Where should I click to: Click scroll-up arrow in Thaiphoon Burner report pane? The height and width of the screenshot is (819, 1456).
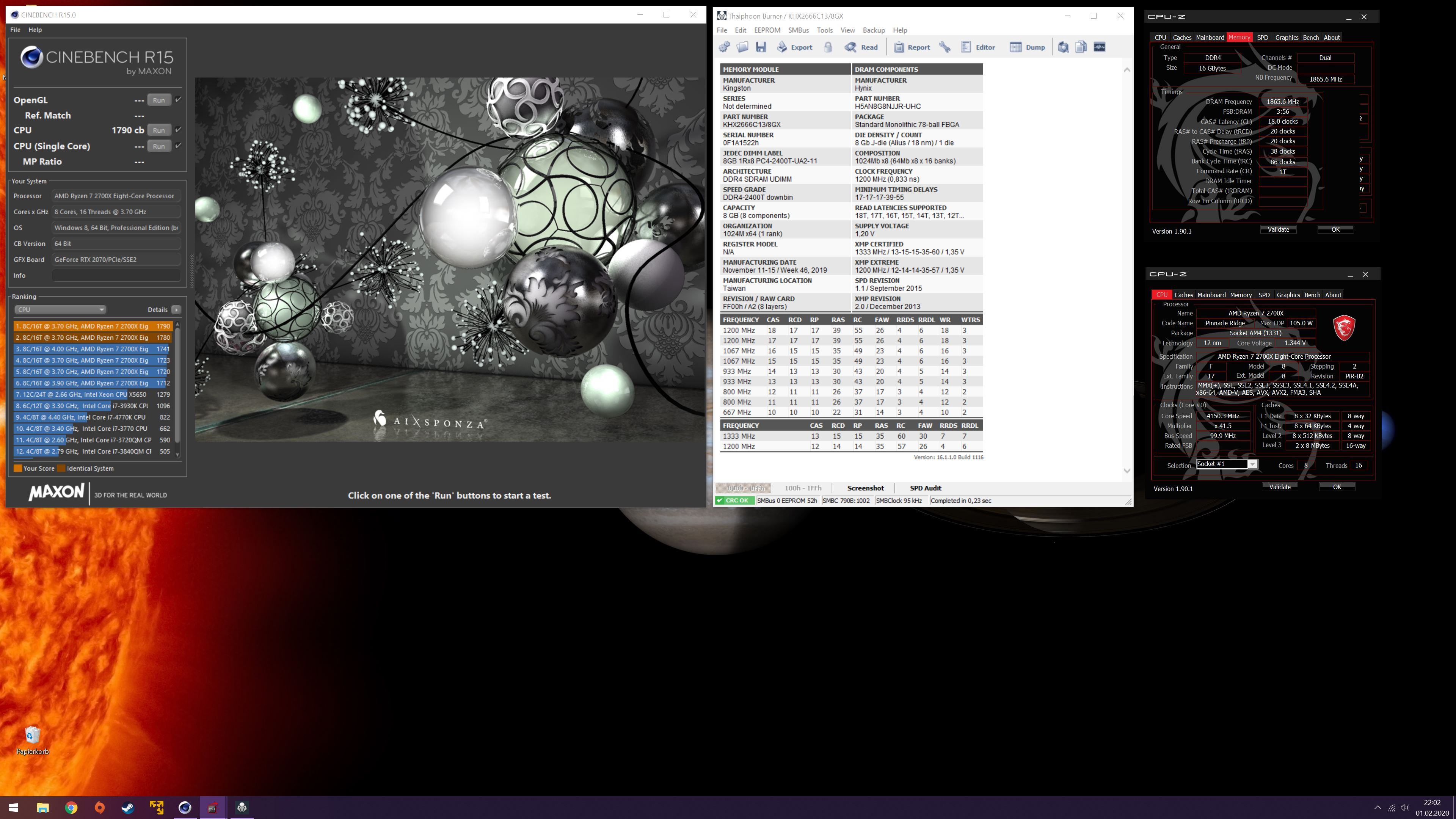pyautogui.click(x=1127, y=70)
